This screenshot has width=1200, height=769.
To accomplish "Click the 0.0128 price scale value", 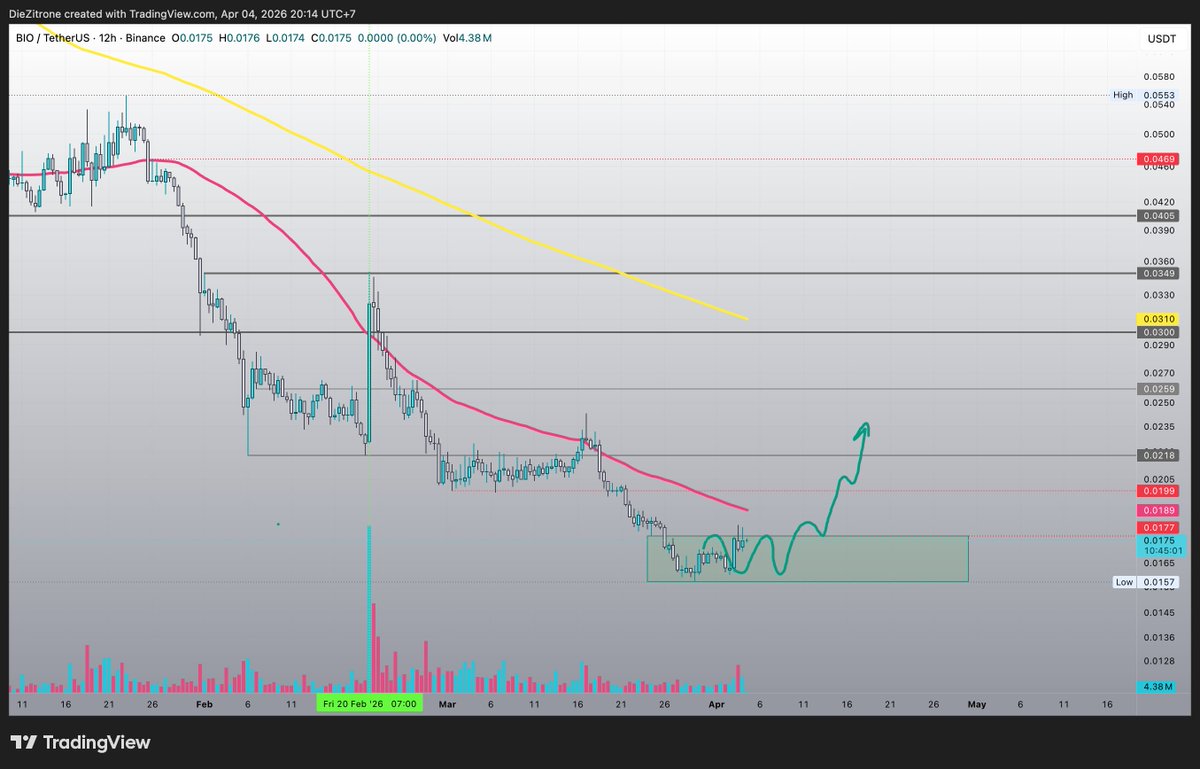I will coord(1158,660).
